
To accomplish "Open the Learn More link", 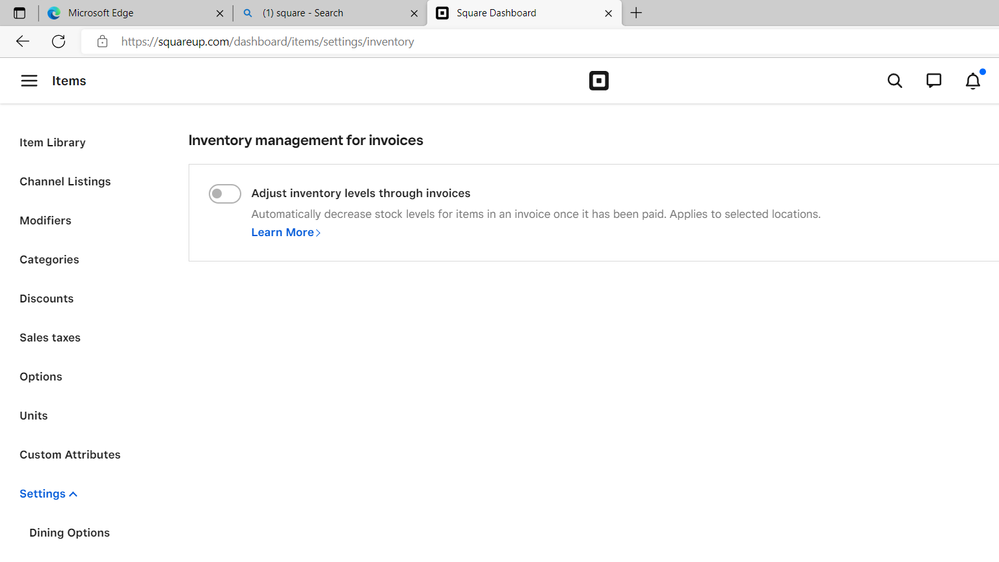I will (285, 232).
